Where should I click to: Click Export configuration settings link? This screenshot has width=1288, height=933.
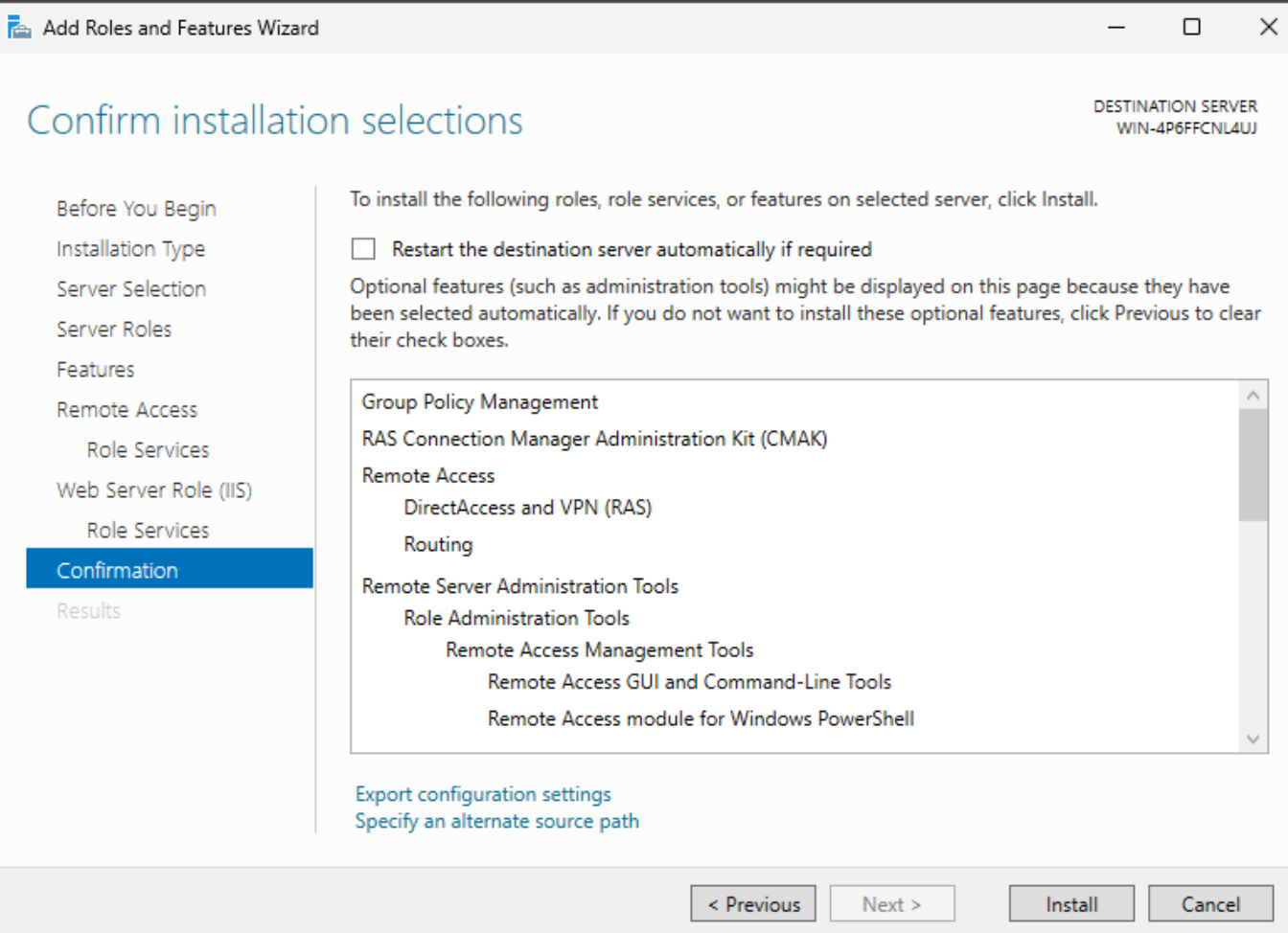(x=483, y=794)
